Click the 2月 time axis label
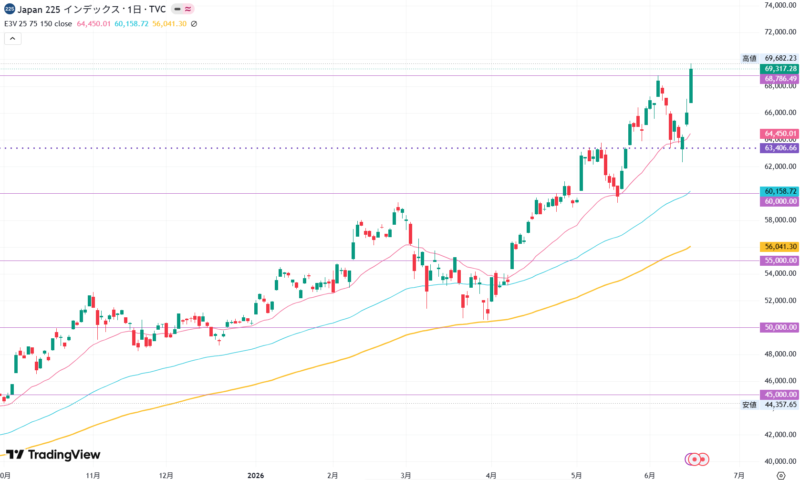 click(x=332, y=475)
